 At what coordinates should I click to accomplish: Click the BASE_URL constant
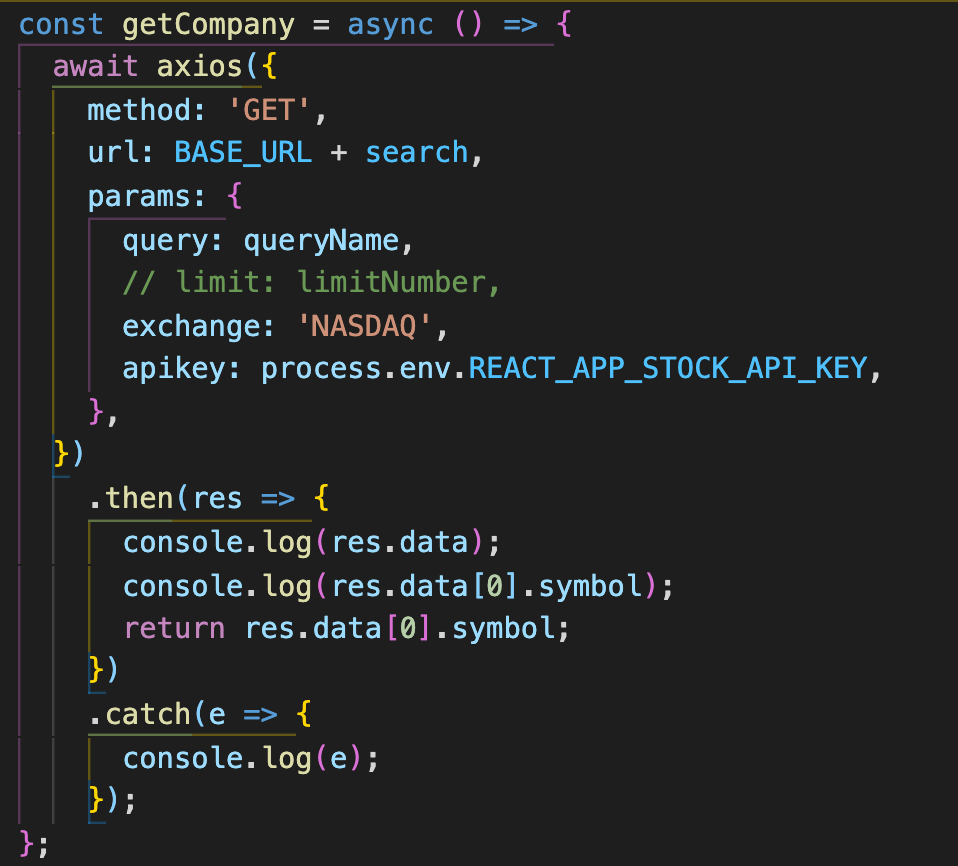[x=242, y=152]
